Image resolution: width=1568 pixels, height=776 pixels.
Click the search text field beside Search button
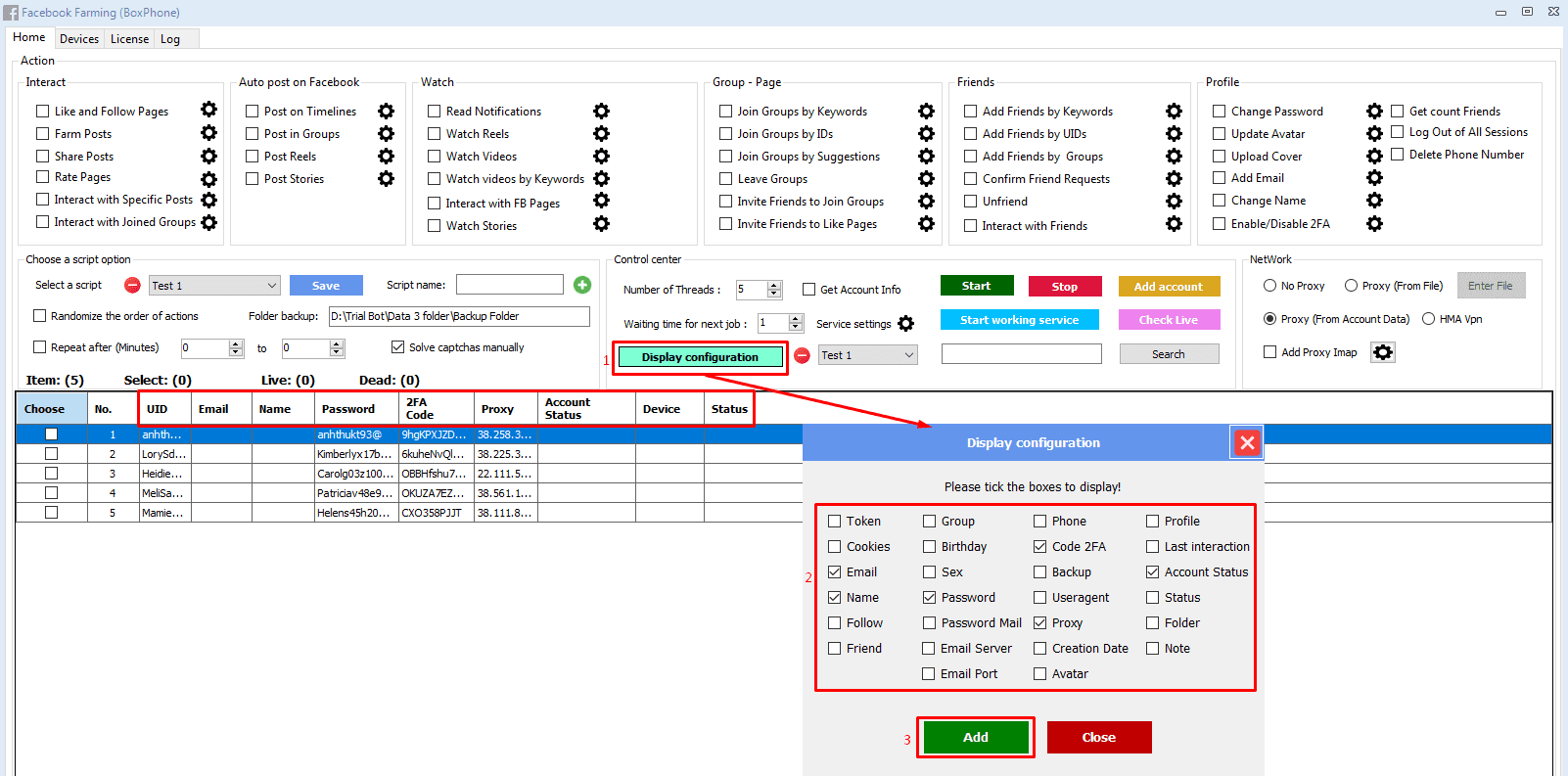(1022, 354)
